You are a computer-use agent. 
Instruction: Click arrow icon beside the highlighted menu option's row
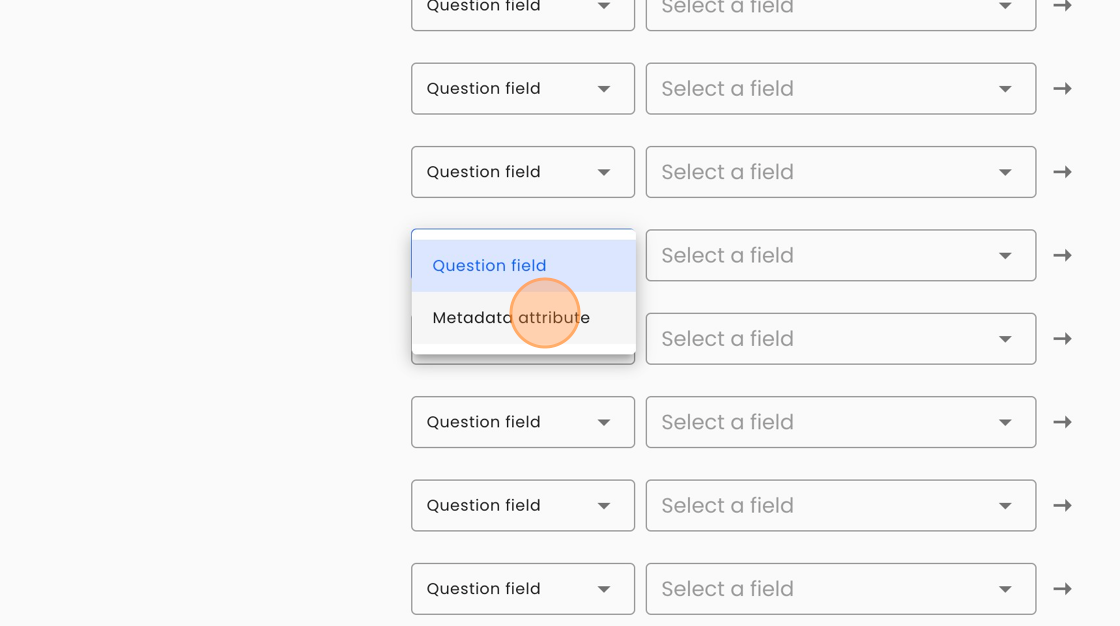point(1062,256)
